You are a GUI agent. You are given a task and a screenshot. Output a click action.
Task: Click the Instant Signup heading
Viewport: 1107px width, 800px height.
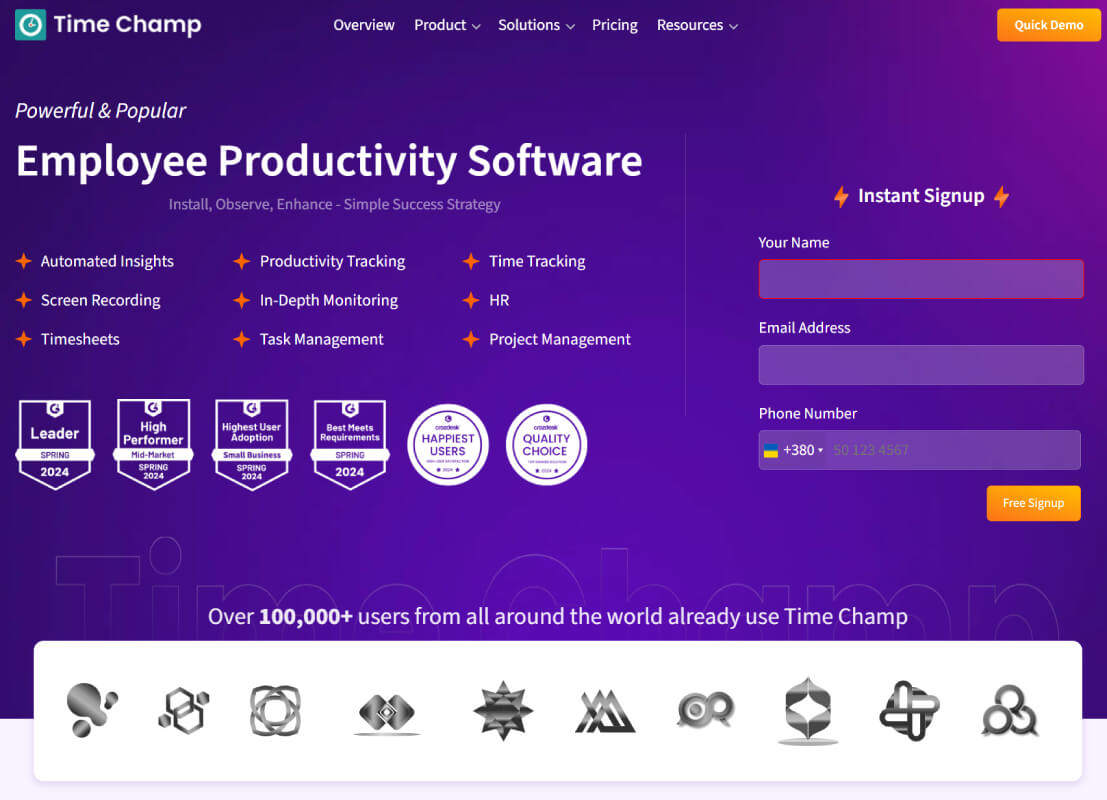[921, 196]
